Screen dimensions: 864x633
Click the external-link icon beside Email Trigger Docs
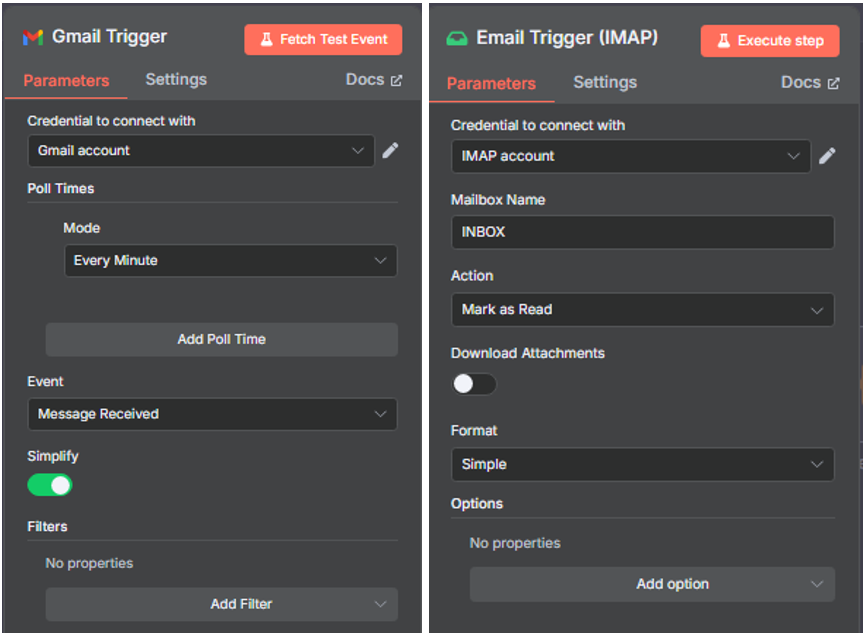[x=834, y=83]
